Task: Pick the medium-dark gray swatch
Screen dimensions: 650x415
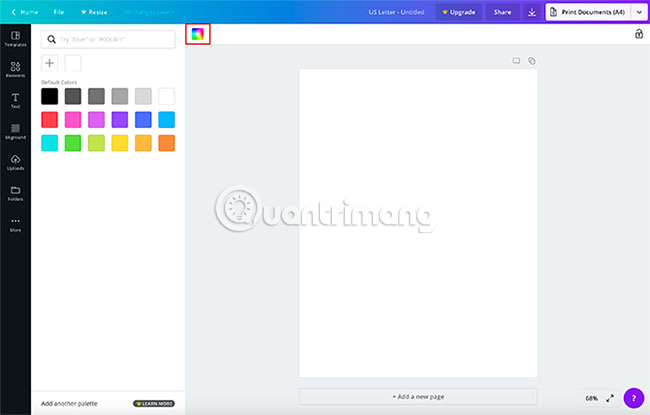Action: coord(96,96)
